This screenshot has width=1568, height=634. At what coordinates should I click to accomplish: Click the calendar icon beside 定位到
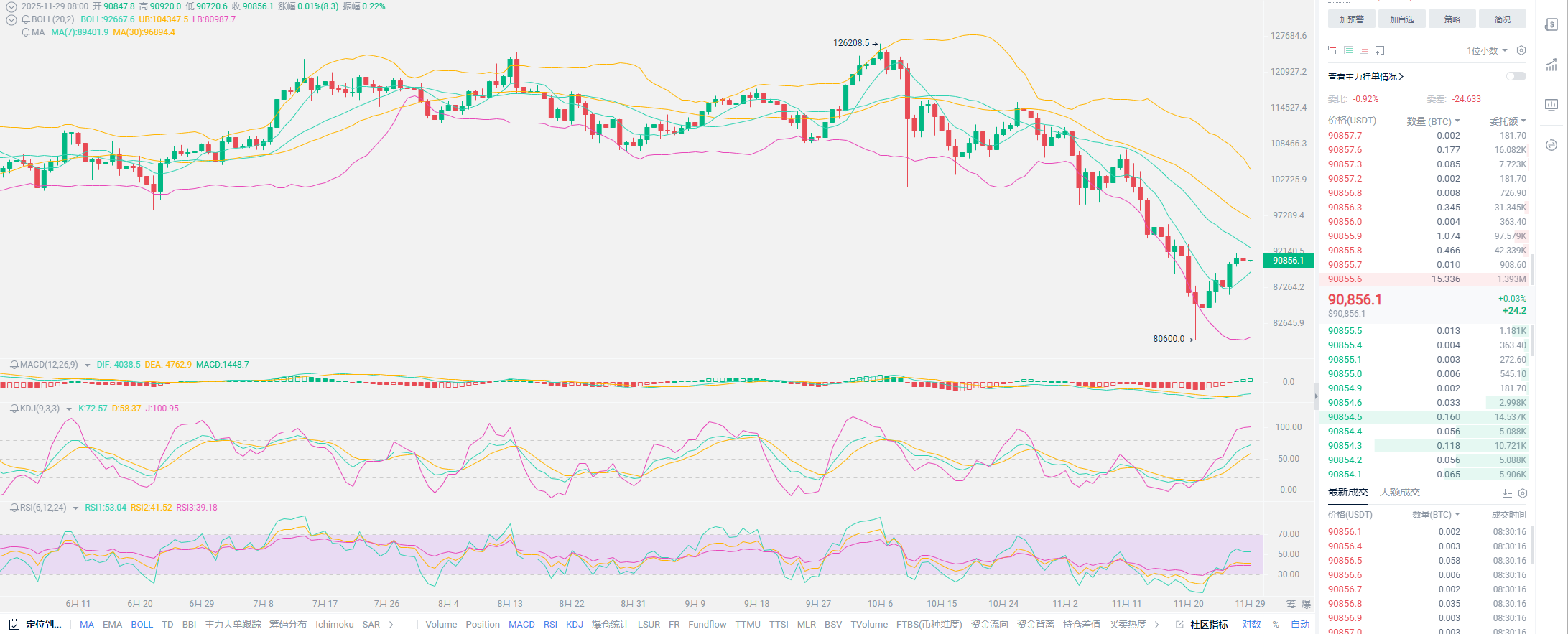click(14, 624)
